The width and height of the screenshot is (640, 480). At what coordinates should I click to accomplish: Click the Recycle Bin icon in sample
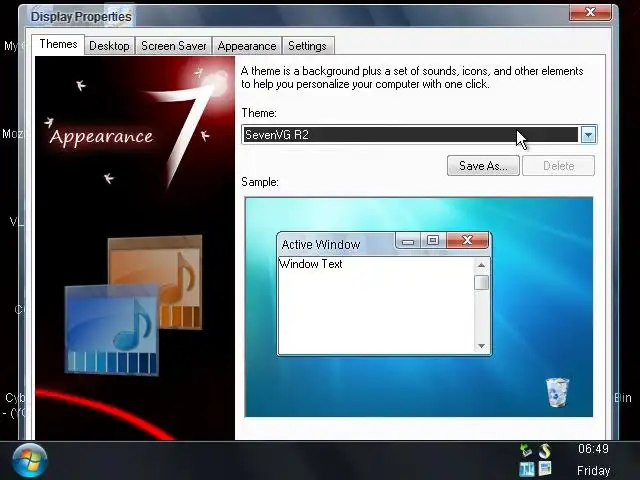(x=557, y=392)
